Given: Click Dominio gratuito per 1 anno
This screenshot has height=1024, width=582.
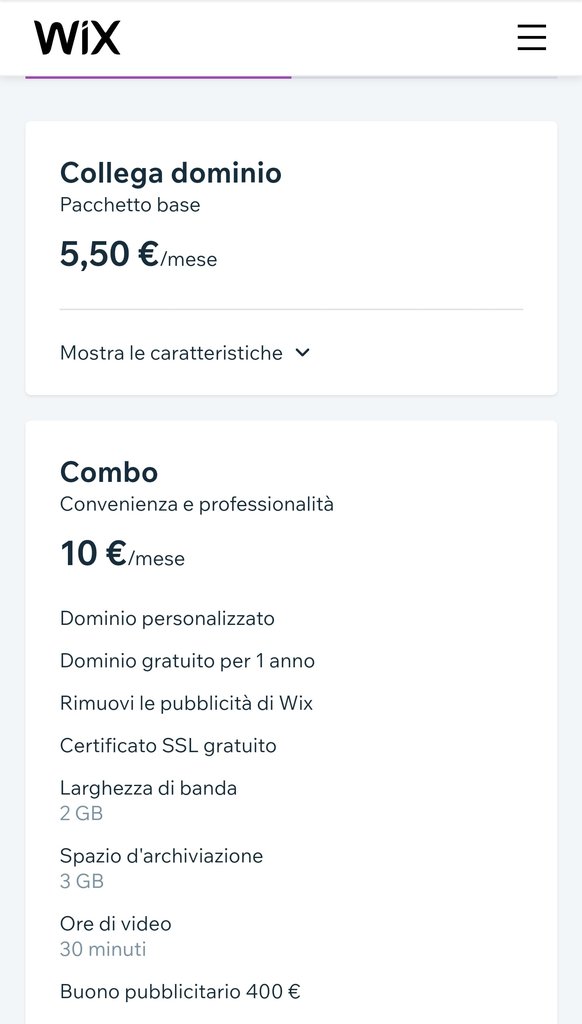Looking at the screenshot, I should coord(187,661).
